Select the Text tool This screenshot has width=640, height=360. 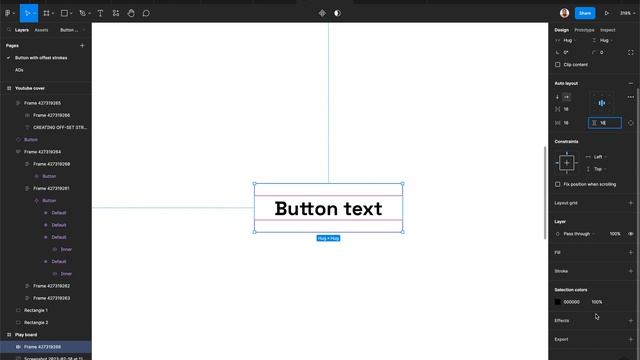100,13
